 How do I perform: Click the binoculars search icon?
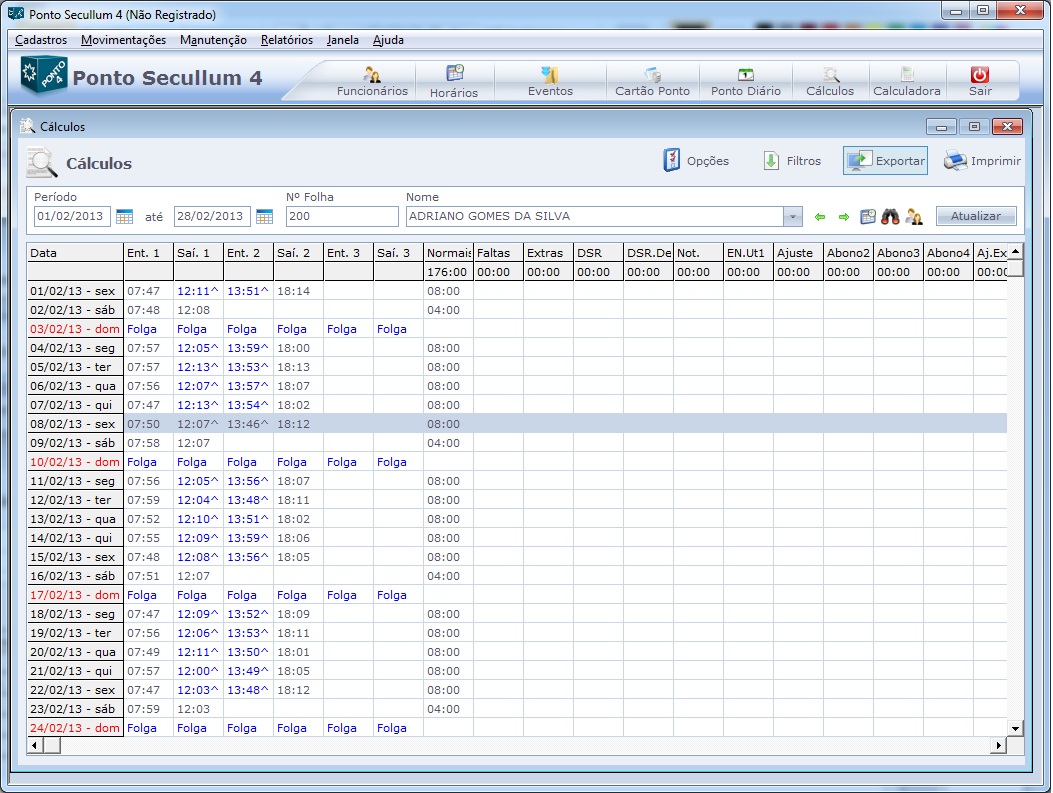890,216
